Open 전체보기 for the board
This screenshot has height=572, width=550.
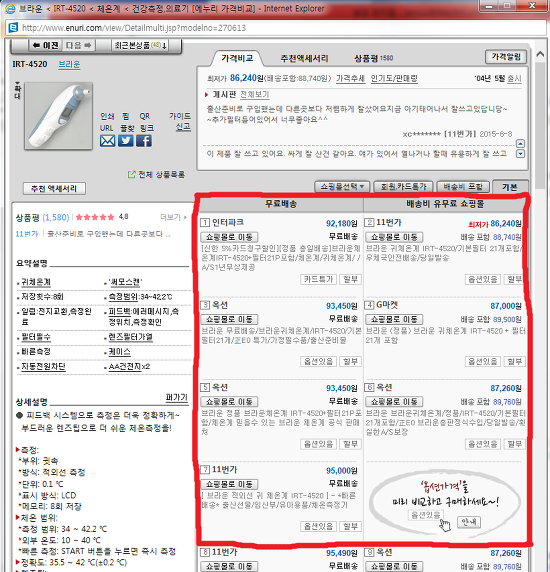[255, 94]
